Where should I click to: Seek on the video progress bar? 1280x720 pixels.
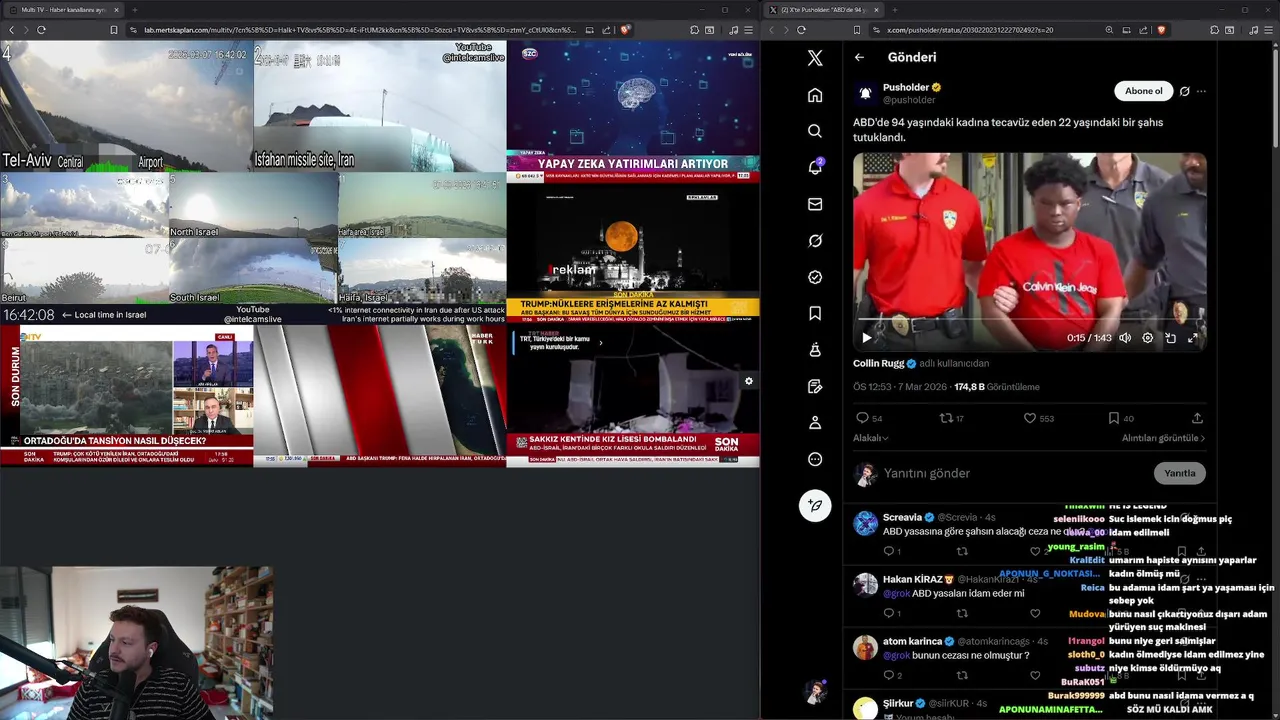(x=1030, y=320)
